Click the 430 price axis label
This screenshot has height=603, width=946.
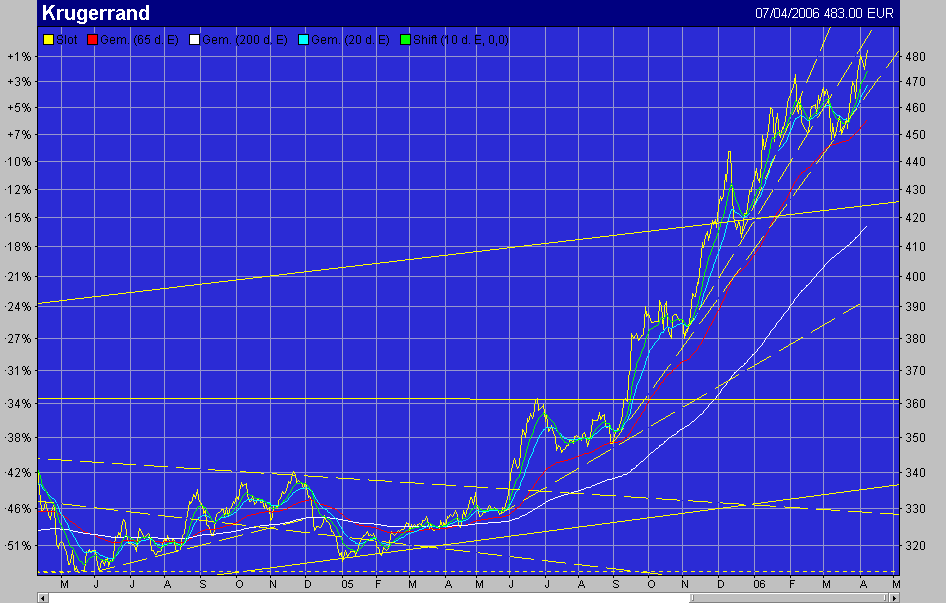tap(915, 190)
